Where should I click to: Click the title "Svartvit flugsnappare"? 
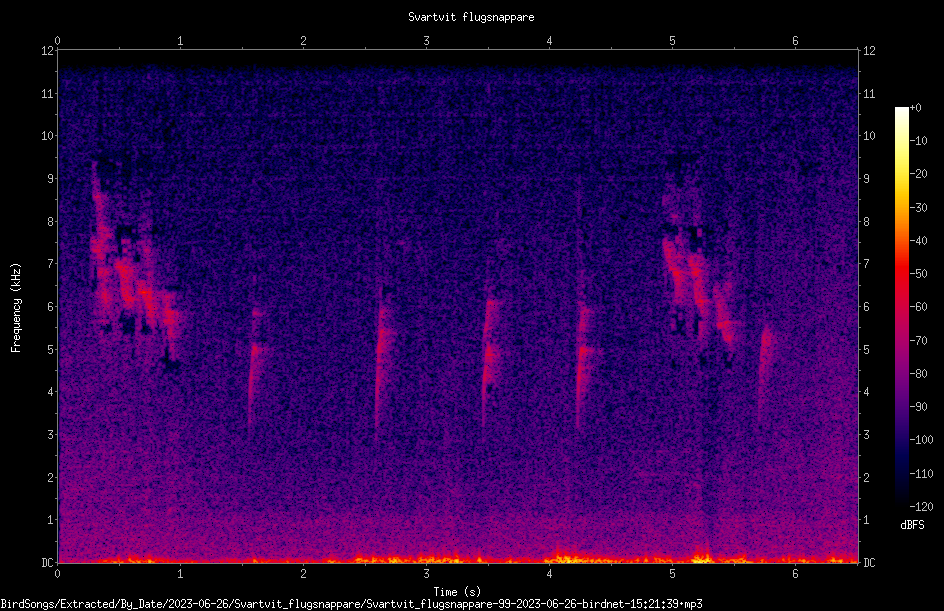[471, 17]
